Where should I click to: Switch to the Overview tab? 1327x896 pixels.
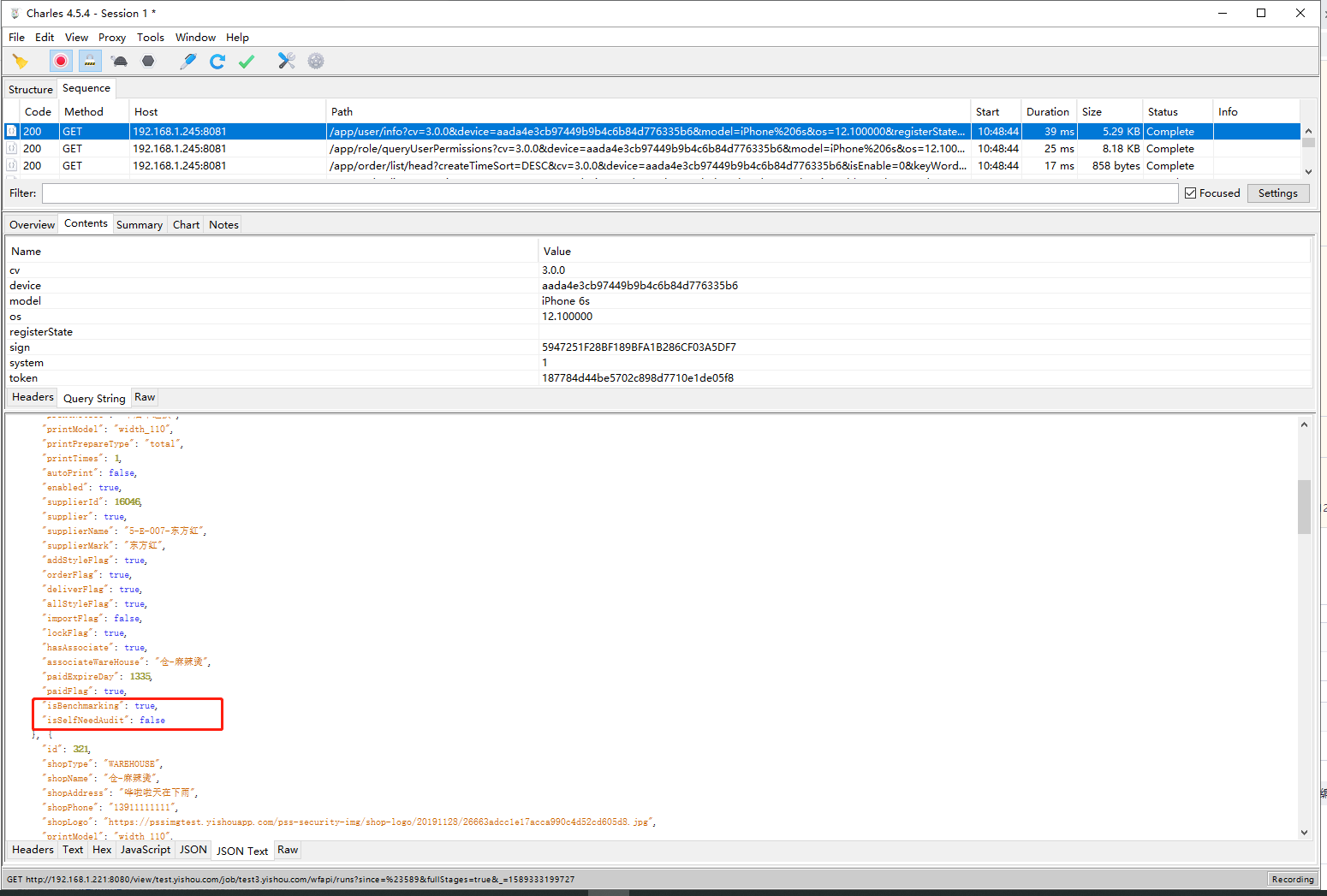pyautogui.click(x=33, y=224)
